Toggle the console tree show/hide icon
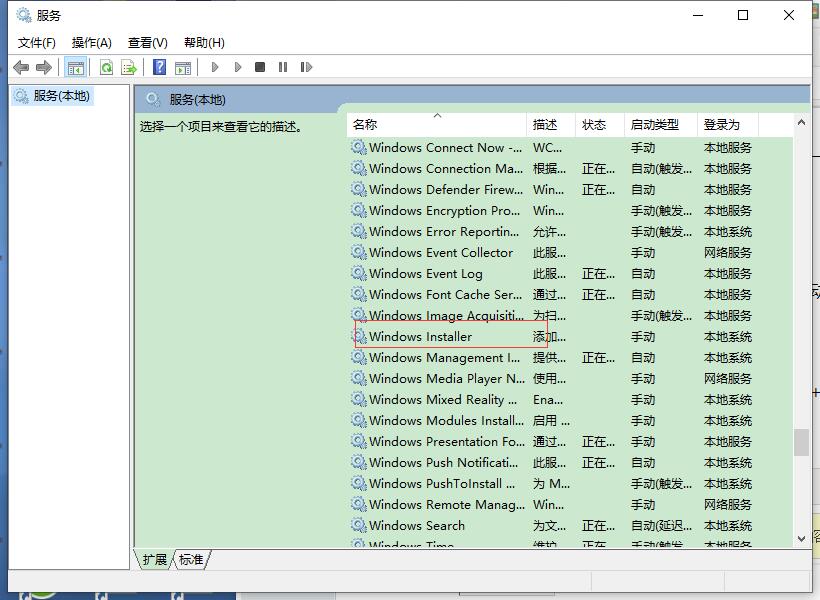Viewport: 820px width, 600px height. pyautogui.click(x=75, y=67)
